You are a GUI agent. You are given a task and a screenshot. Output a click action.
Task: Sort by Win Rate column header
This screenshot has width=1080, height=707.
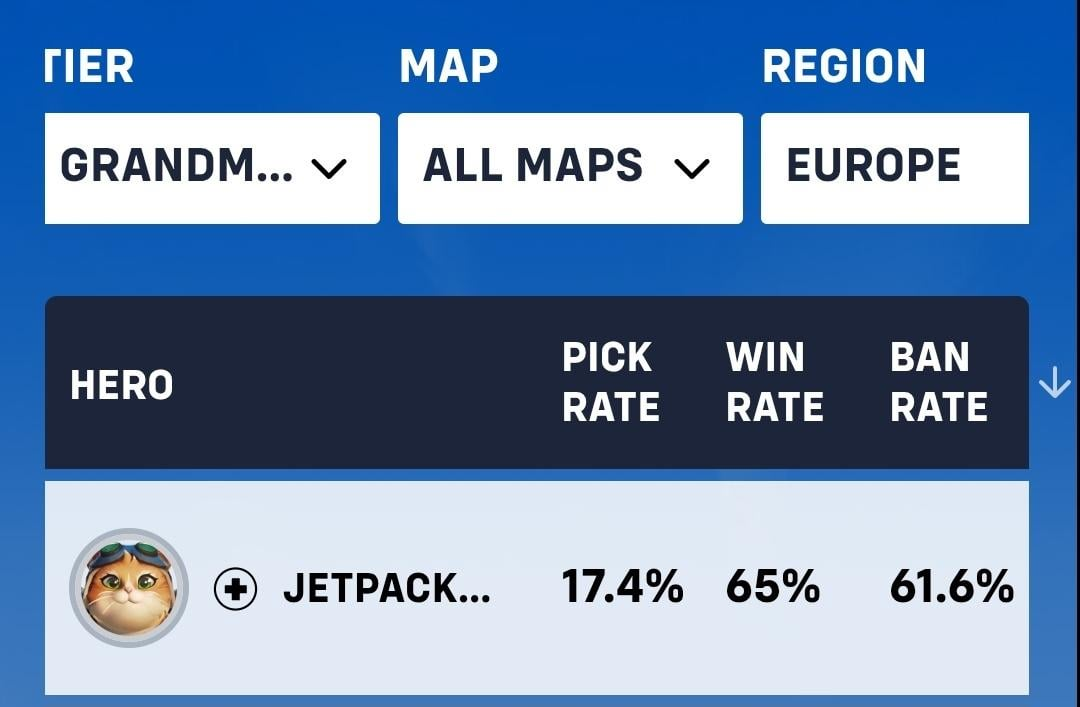click(x=775, y=382)
